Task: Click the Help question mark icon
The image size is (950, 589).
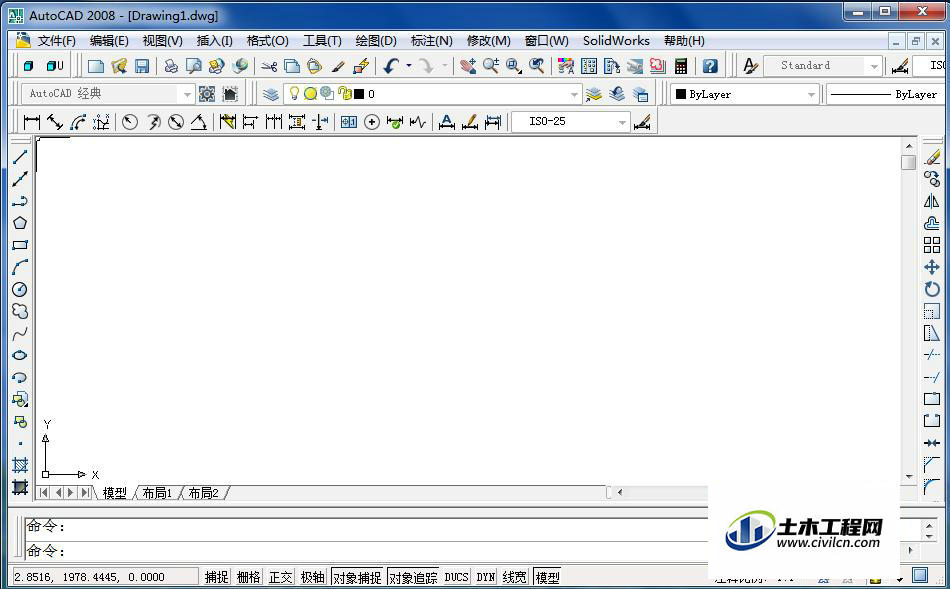Action: [x=710, y=65]
